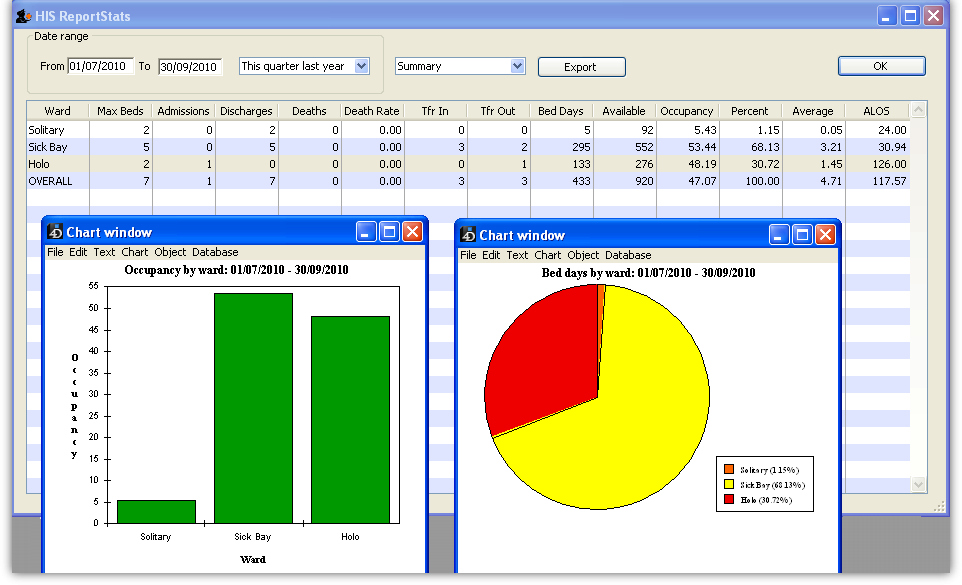Click the yellow Sick Bay legend swatch
This screenshot has height=585, width=962.
coord(729,484)
